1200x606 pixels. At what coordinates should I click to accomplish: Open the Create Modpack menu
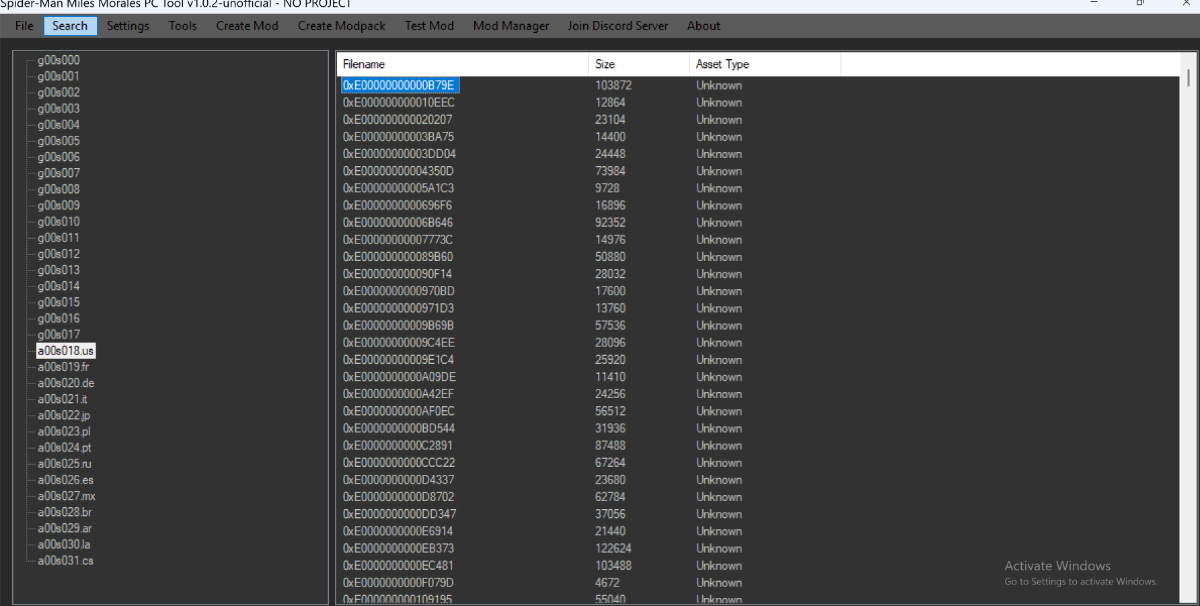(342, 26)
